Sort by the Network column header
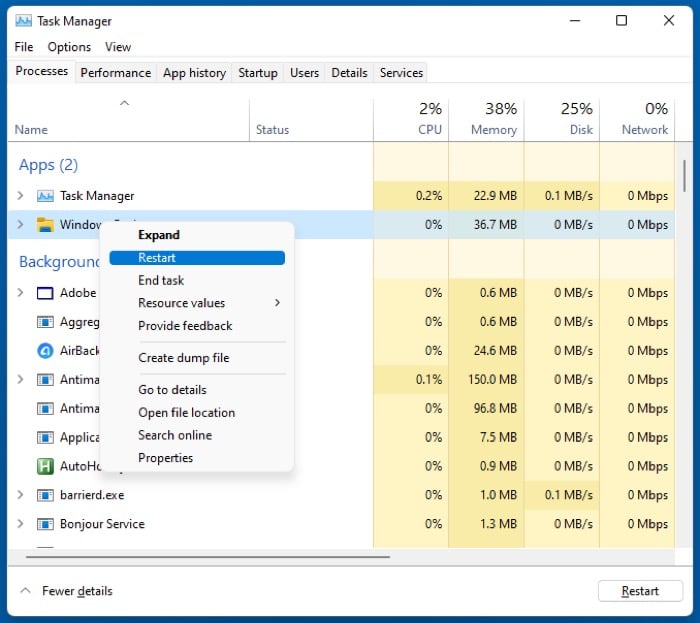This screenshot has height=623, width=700. pos(637,120)
